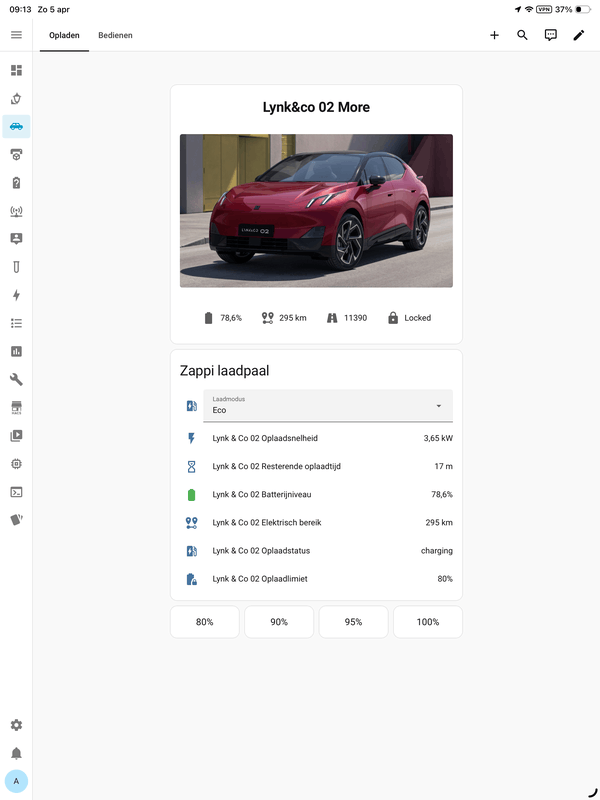Switch to the Bedienen tab

115,35
